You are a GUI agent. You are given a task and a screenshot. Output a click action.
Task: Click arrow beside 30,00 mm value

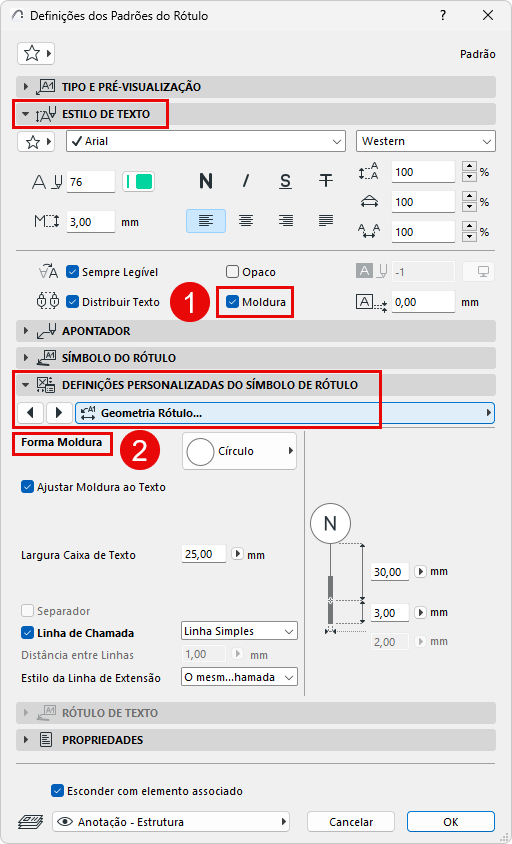point(420,571)
